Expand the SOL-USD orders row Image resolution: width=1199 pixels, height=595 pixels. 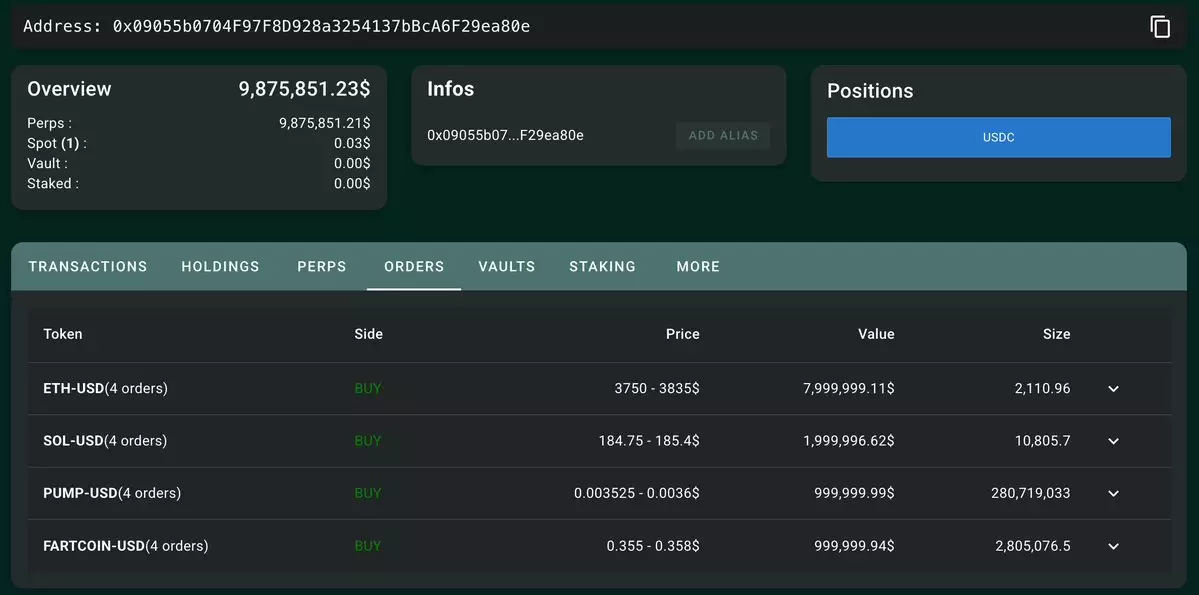pyautogui.click(x=1113, y=441)
